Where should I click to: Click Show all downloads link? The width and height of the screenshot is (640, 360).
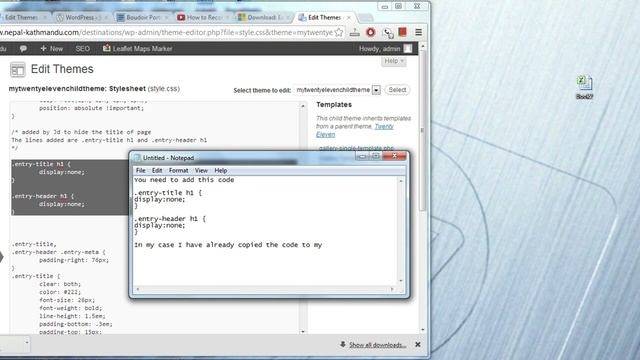pos(378,345)
